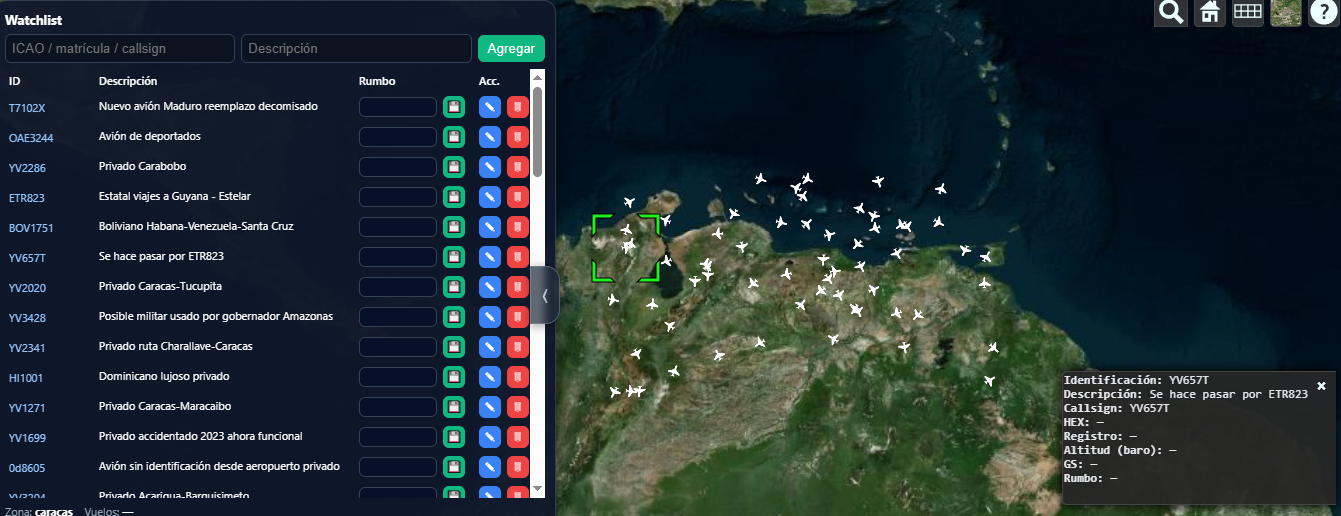
Task: Switch the satellite map layer thumbnail
Action: [x=1286, y=13]
